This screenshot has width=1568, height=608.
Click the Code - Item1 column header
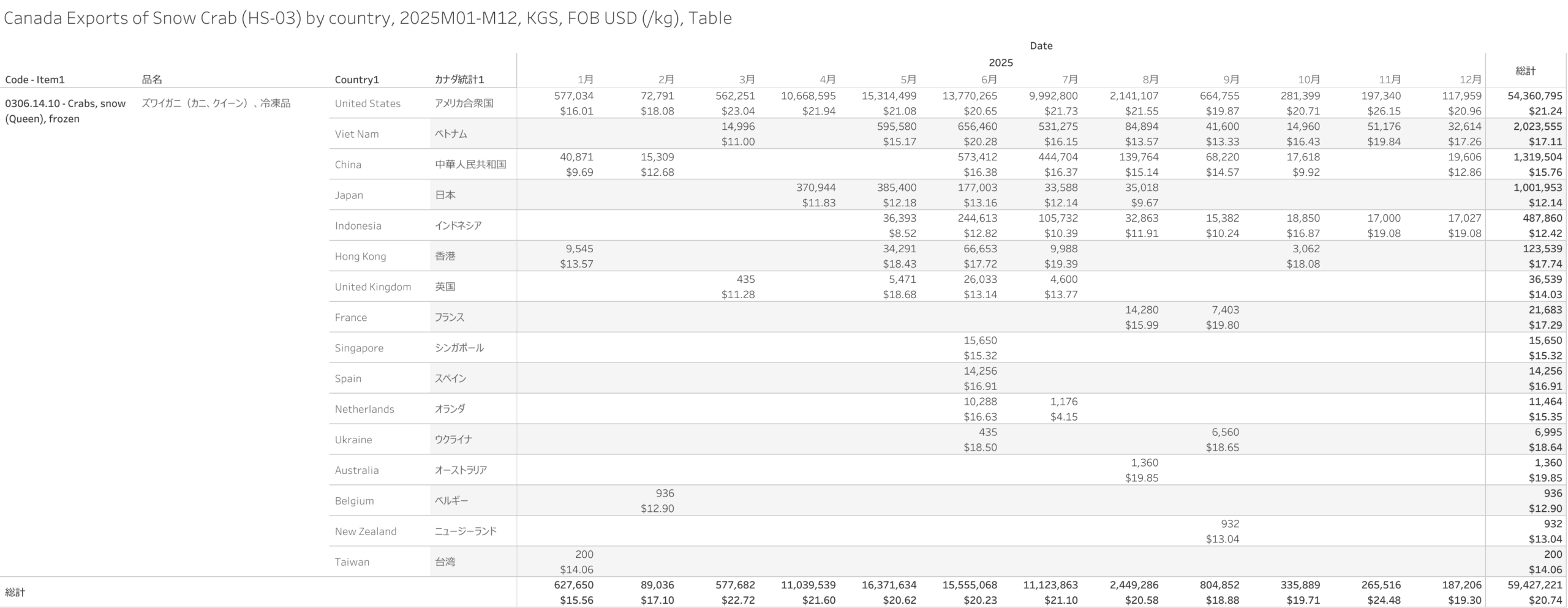(x=35, y=80)
